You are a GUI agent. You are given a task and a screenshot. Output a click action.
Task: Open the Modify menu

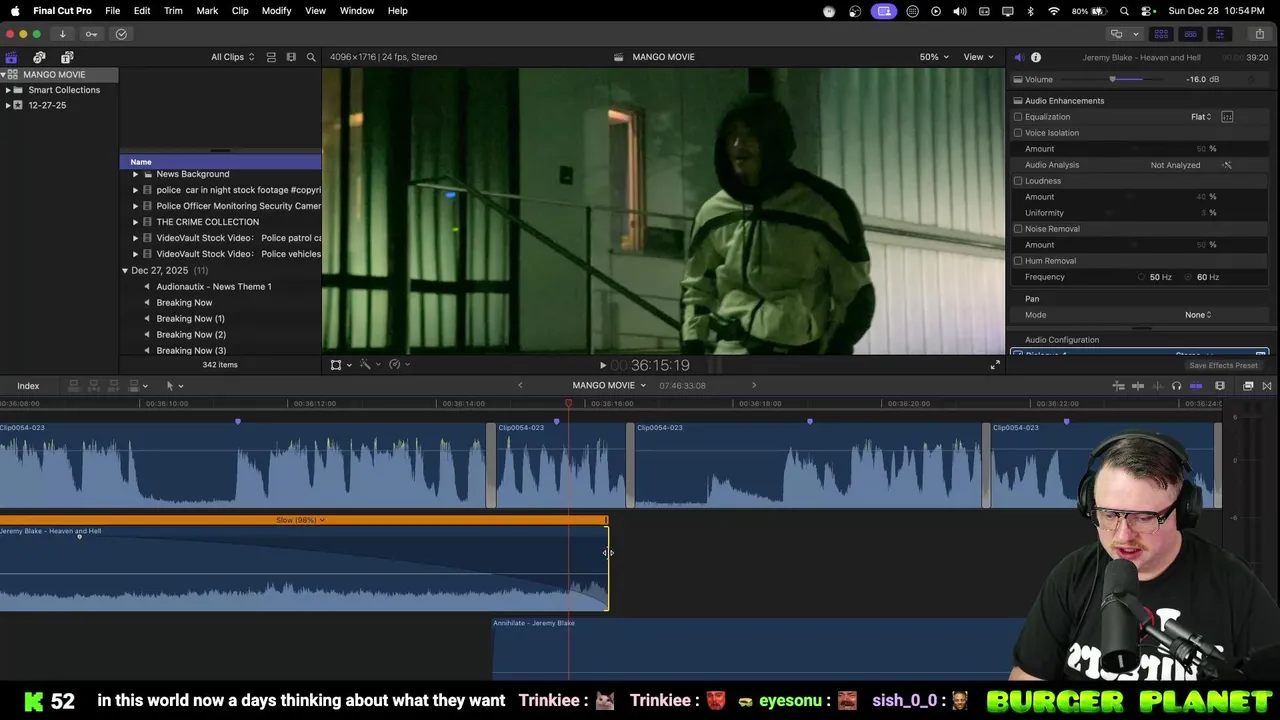(276, 11)
